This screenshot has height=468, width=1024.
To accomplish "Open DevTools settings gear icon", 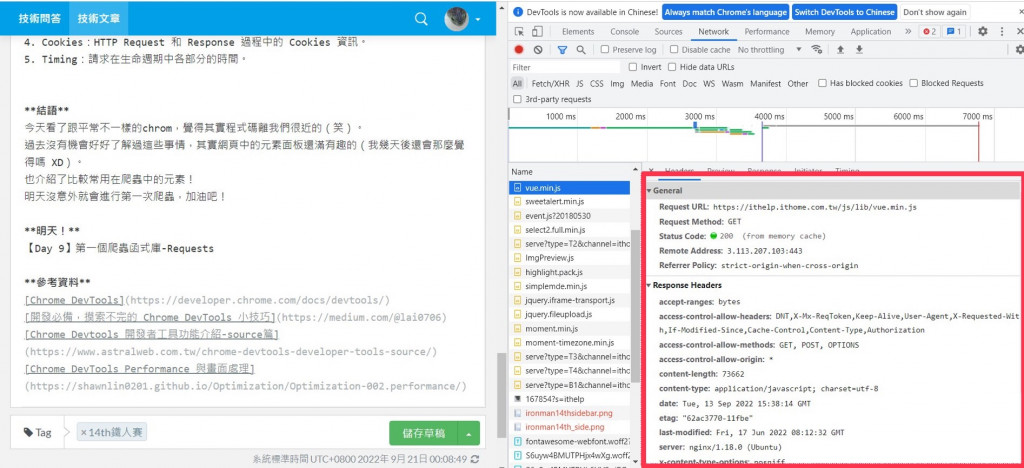I will tap(983, 31).
